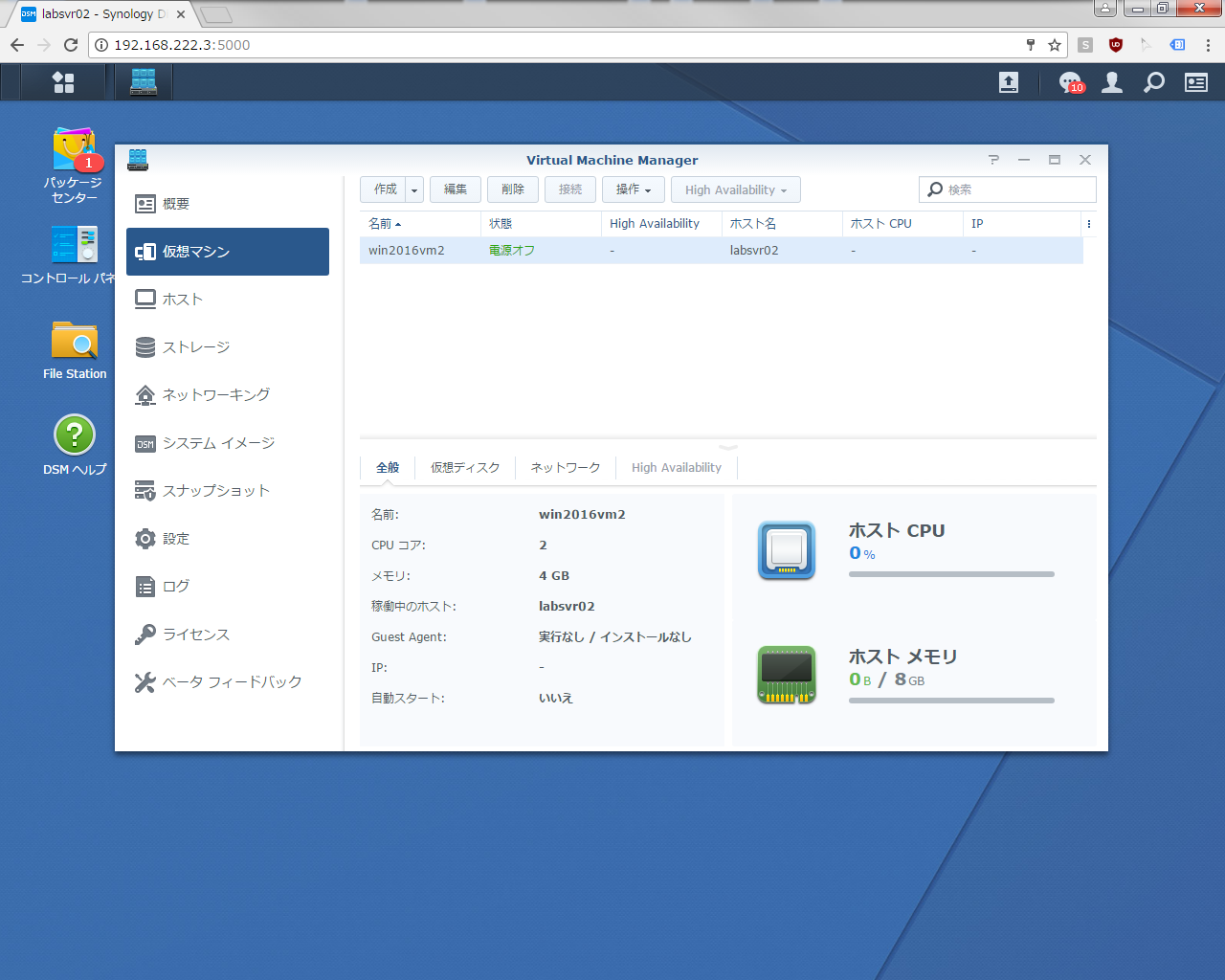Switch to the High Availability detail tab

tap(677, 468)
